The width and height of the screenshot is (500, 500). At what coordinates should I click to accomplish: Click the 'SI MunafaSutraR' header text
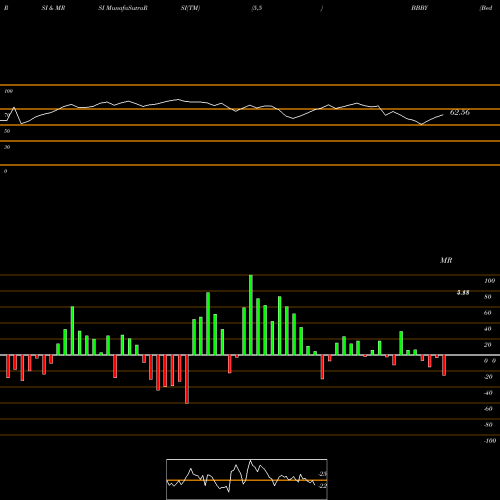[x=123, y=8]
